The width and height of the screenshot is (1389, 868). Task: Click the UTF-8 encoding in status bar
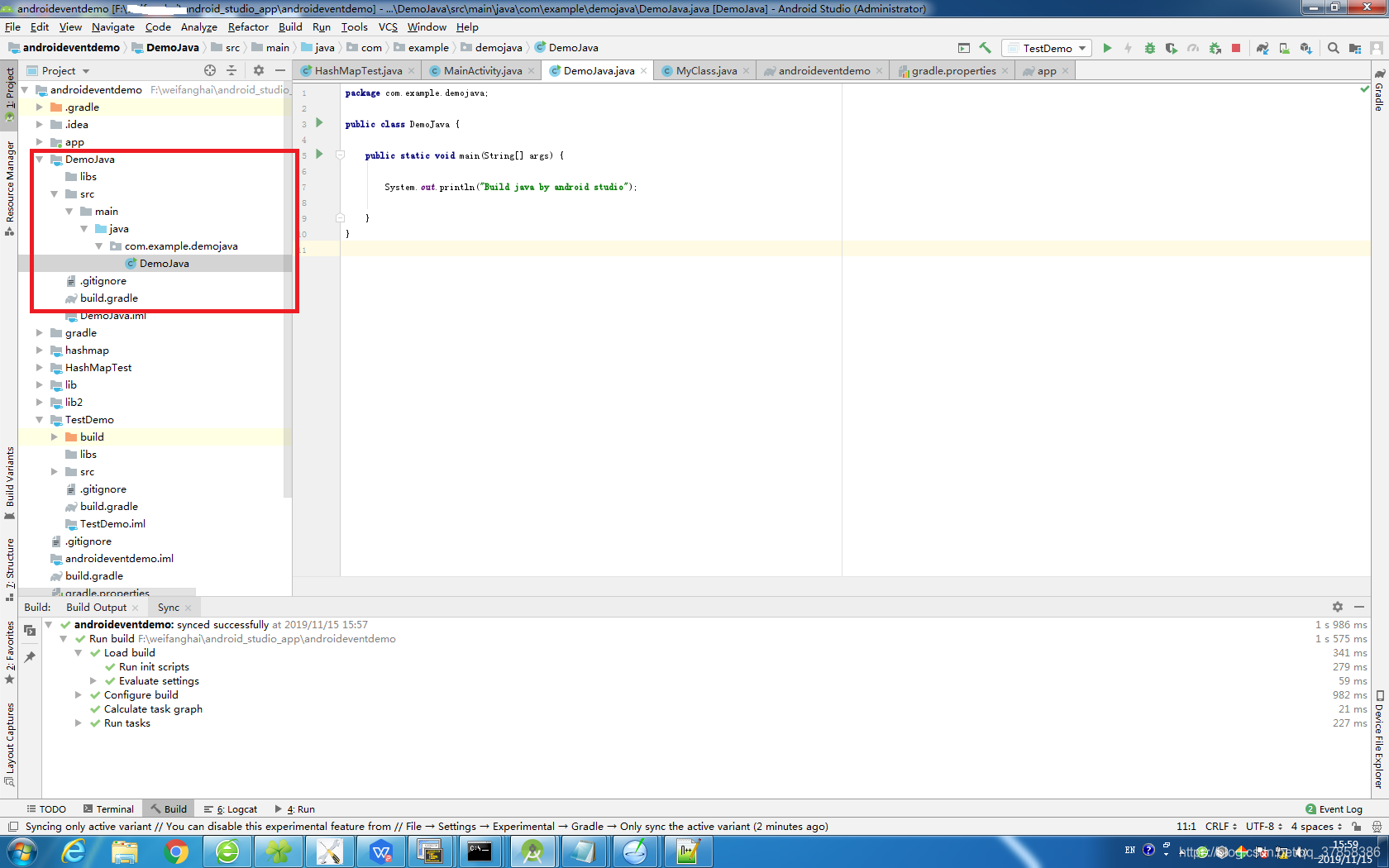point(1264,827)
